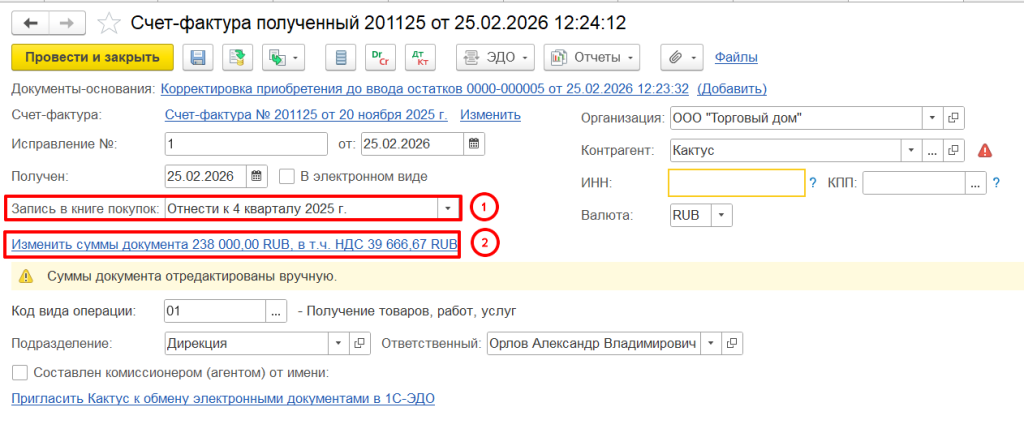Screen dimensions: 1024x433
Task: Post the document with the green arrow icon
Action: tap(237, 57)
